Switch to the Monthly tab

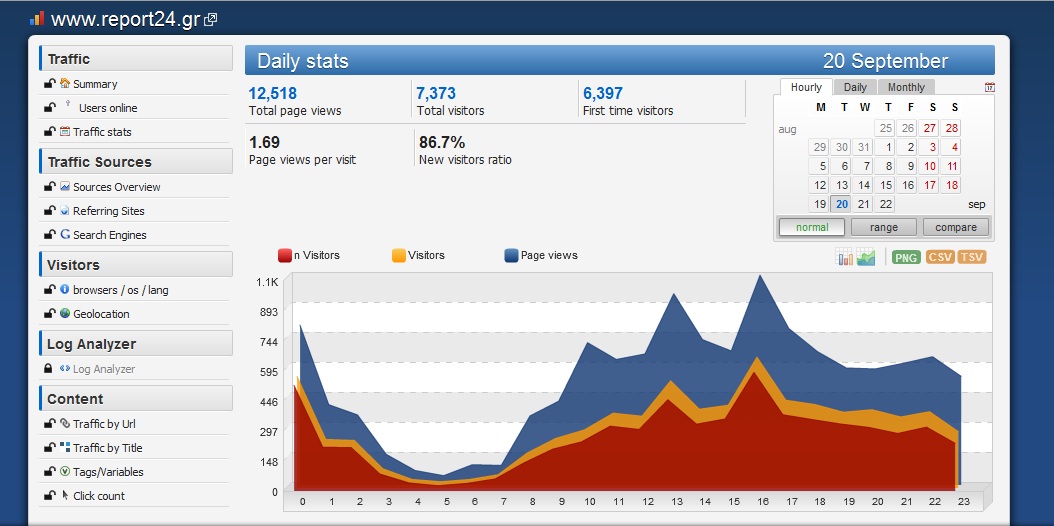[x=906, y=87]
